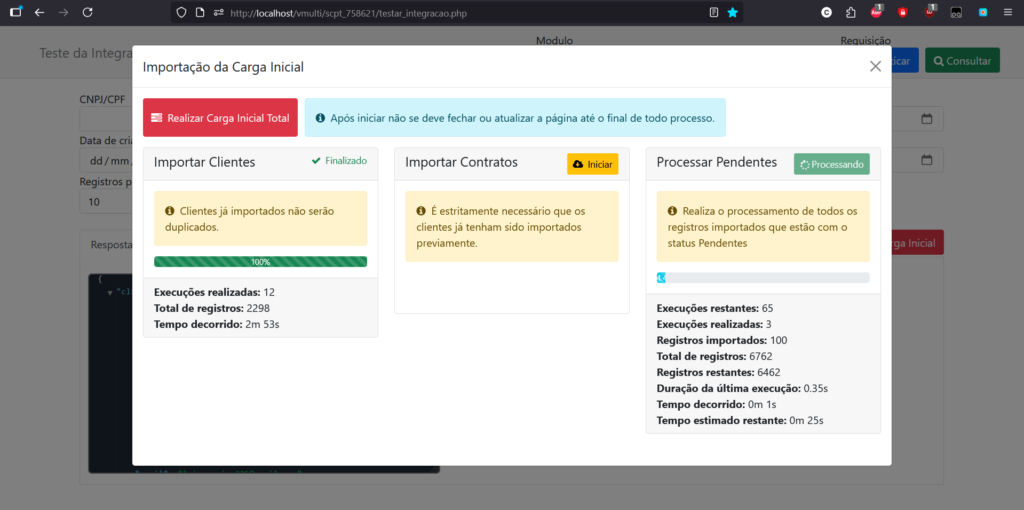Click the browser forward arrow
Screen dimensions: 1024x510
[64, 13]
